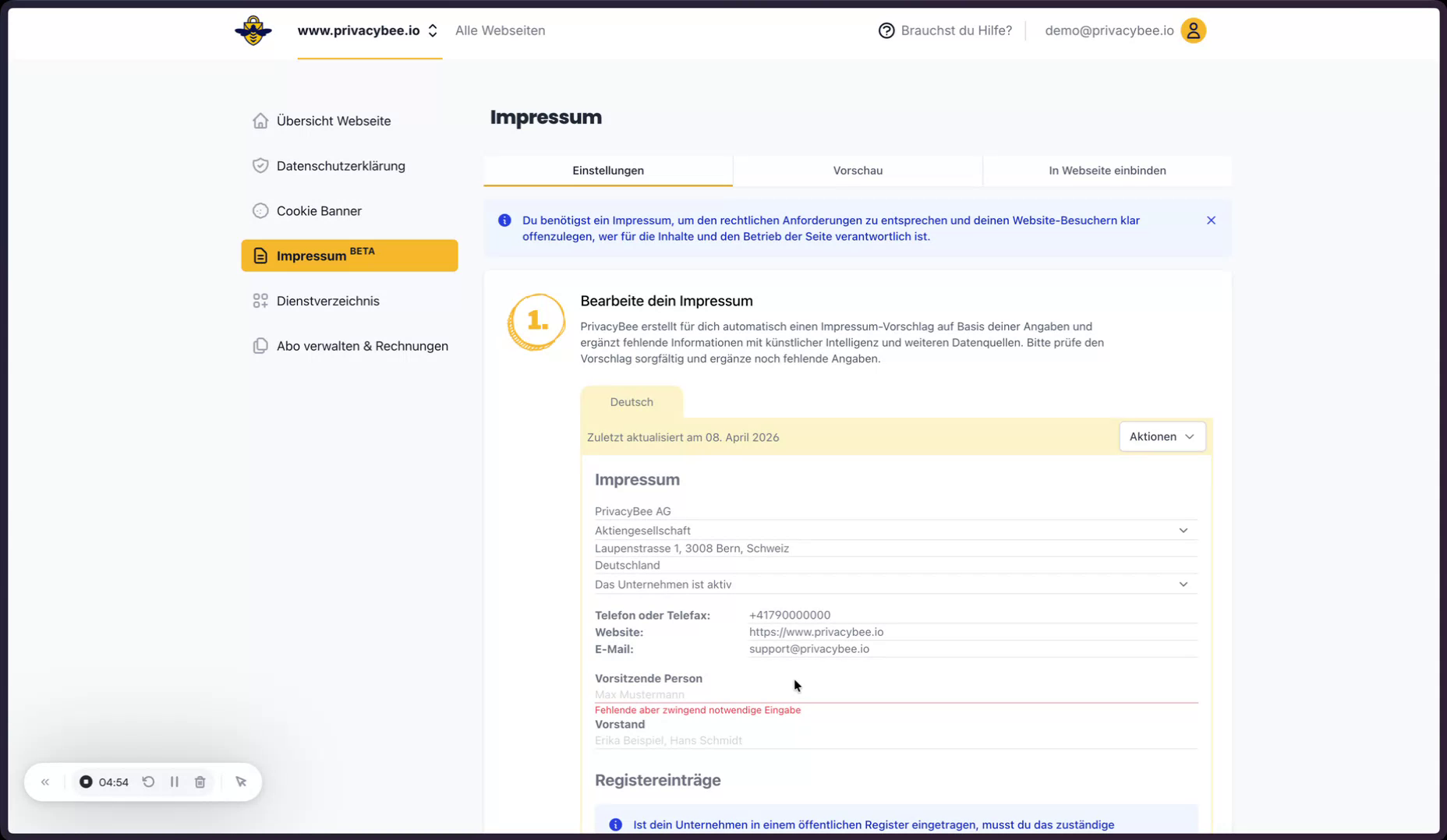Click the user avatar icon
Screen dimensions: 1447x840
tap(1193, 30)
